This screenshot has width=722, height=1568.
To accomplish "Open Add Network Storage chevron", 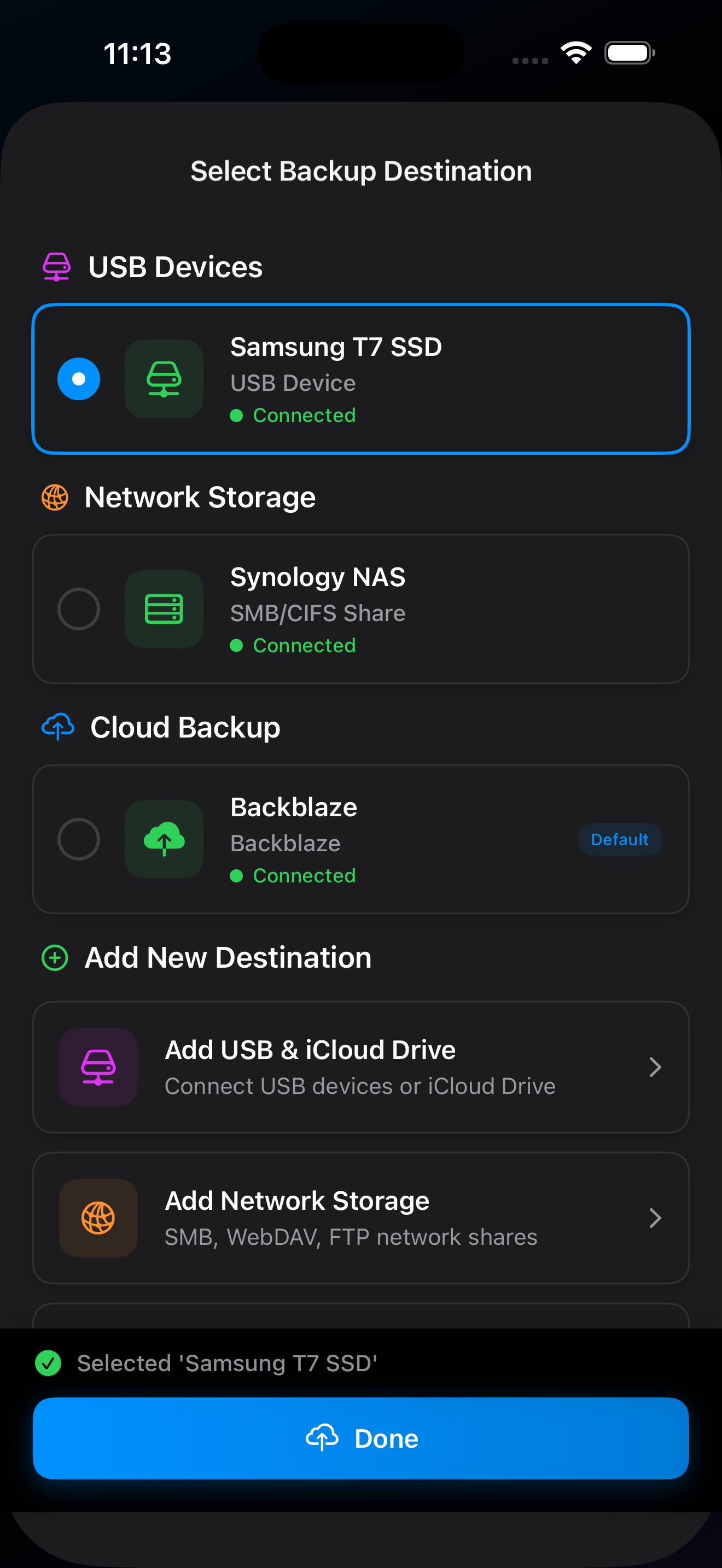I will tap(655, 1218).
